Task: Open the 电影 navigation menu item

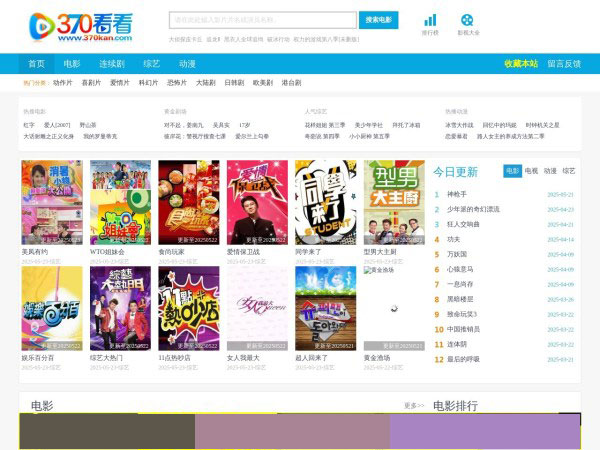Action: click(72, 63)
